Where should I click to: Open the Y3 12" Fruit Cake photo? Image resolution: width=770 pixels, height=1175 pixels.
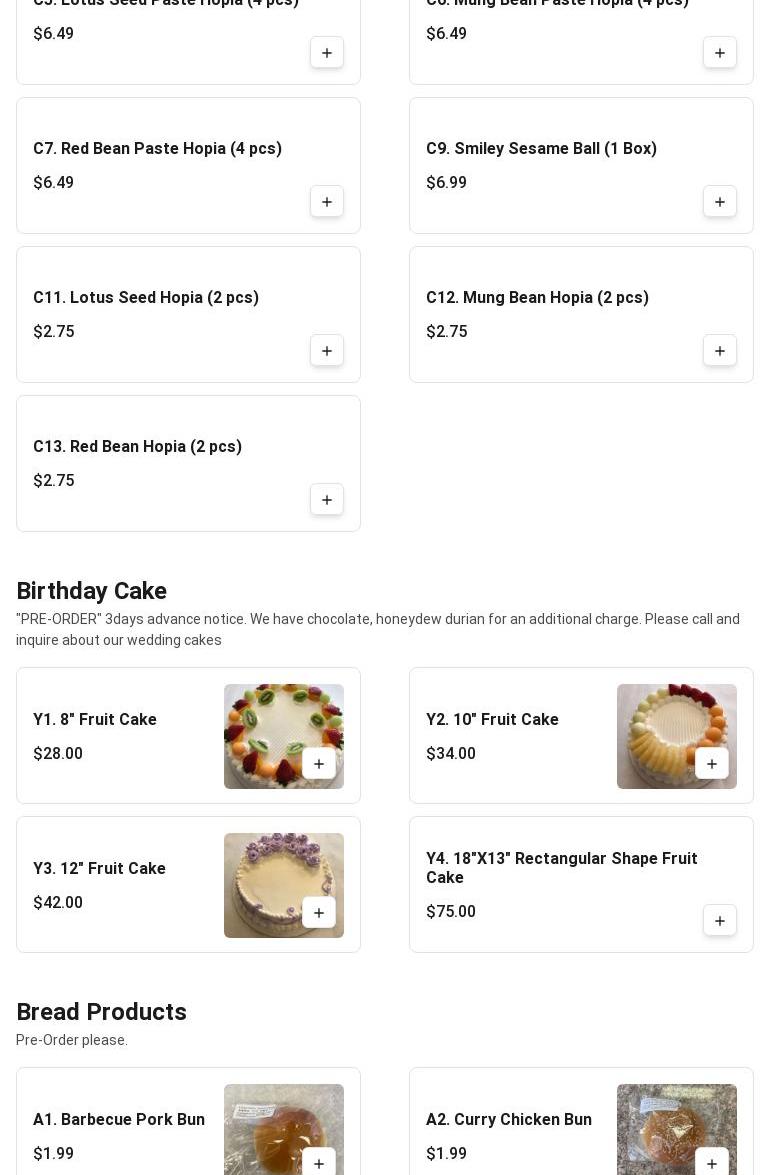coord(283,885)
